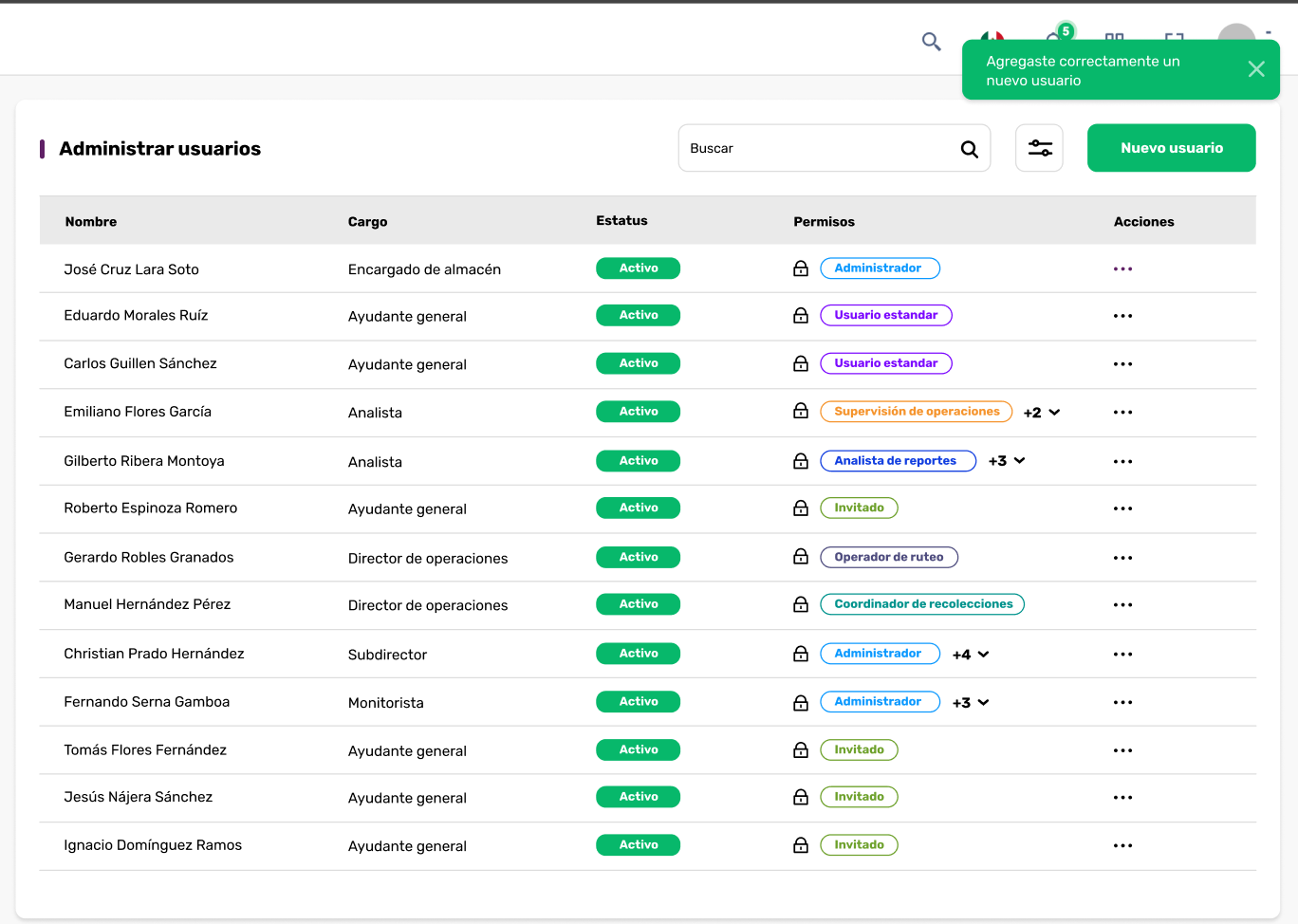Image resolution: width=1298 pixels, height=924 pixels.
Task: Open notifications with the green 5 badge
Action: click(x=1059, y=34)
